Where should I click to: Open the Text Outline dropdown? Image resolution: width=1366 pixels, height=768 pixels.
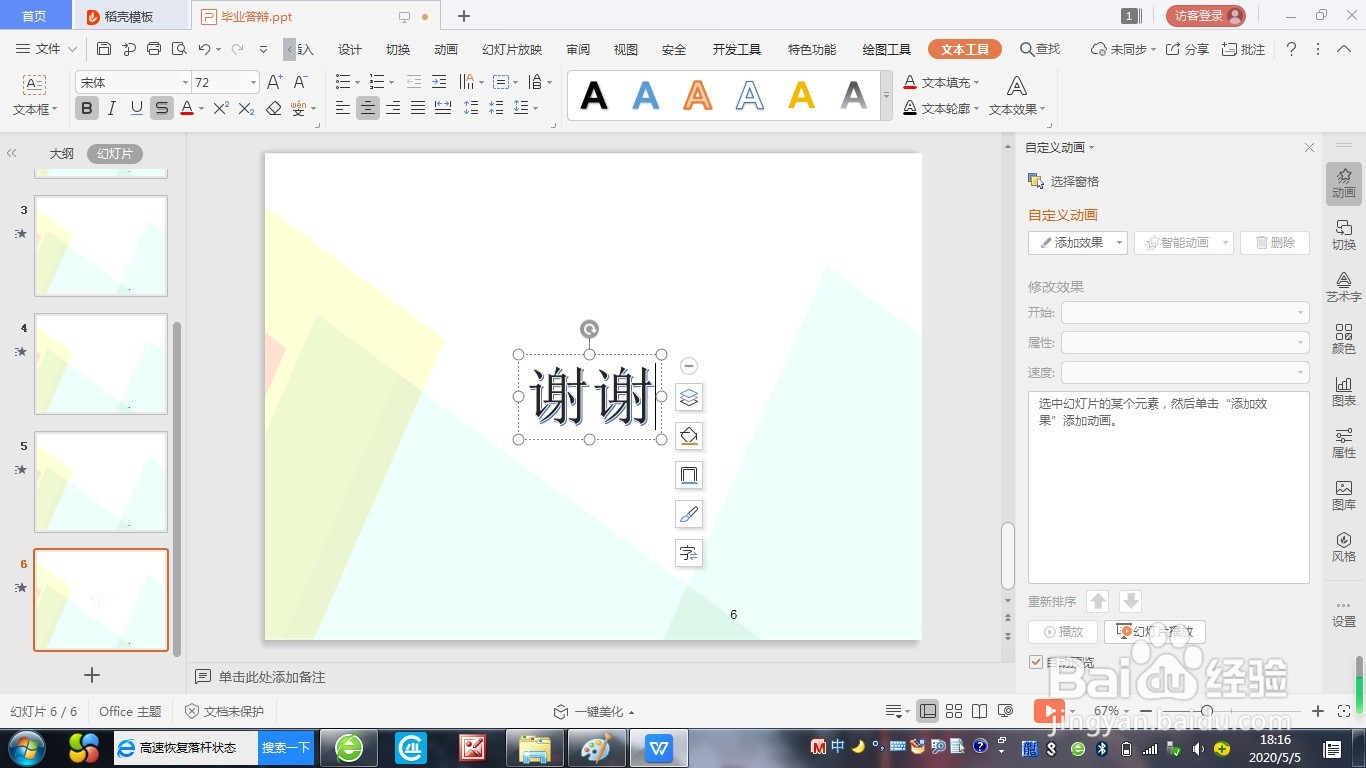click(x=941, y=108)
